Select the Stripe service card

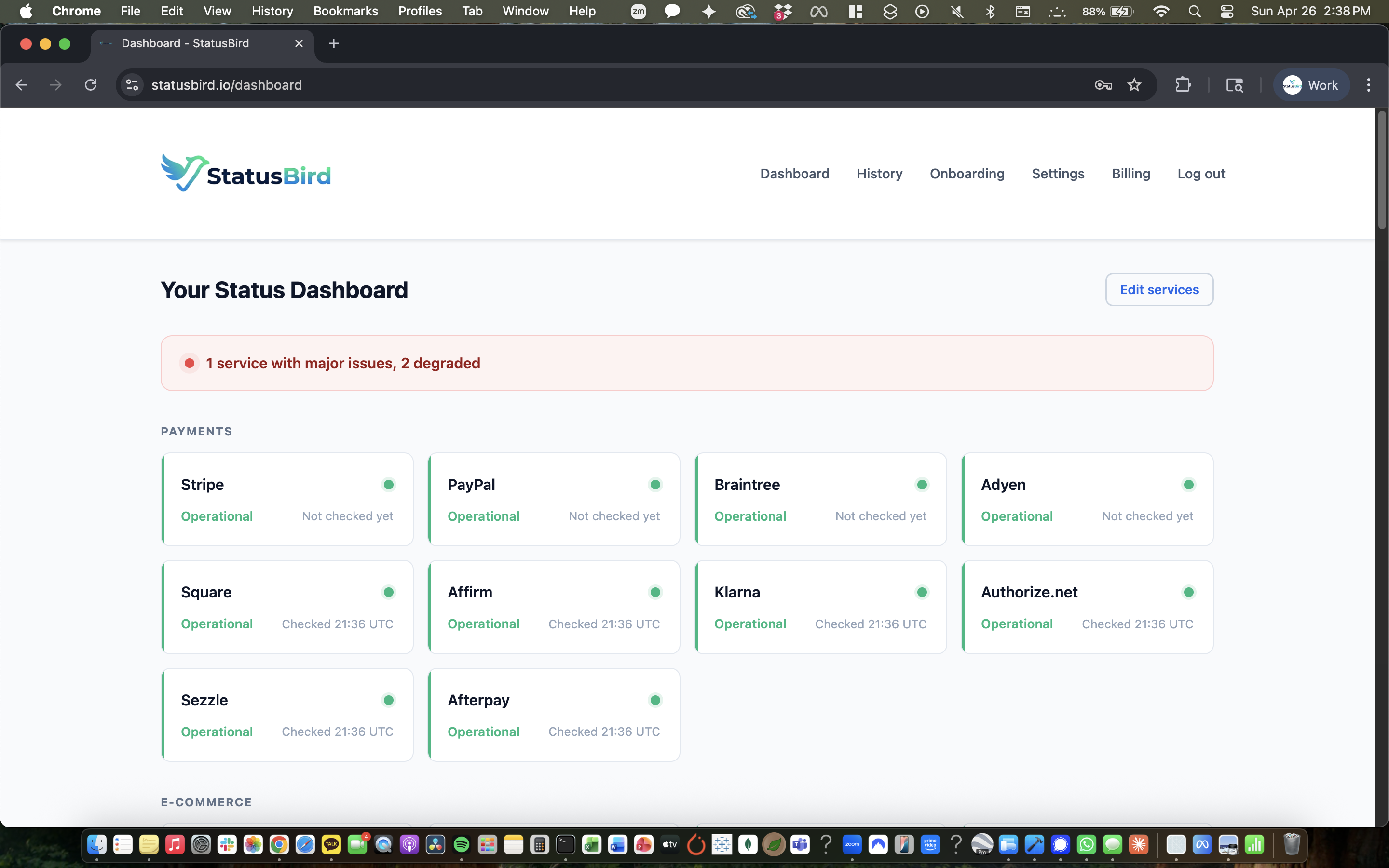pos(287,499)
